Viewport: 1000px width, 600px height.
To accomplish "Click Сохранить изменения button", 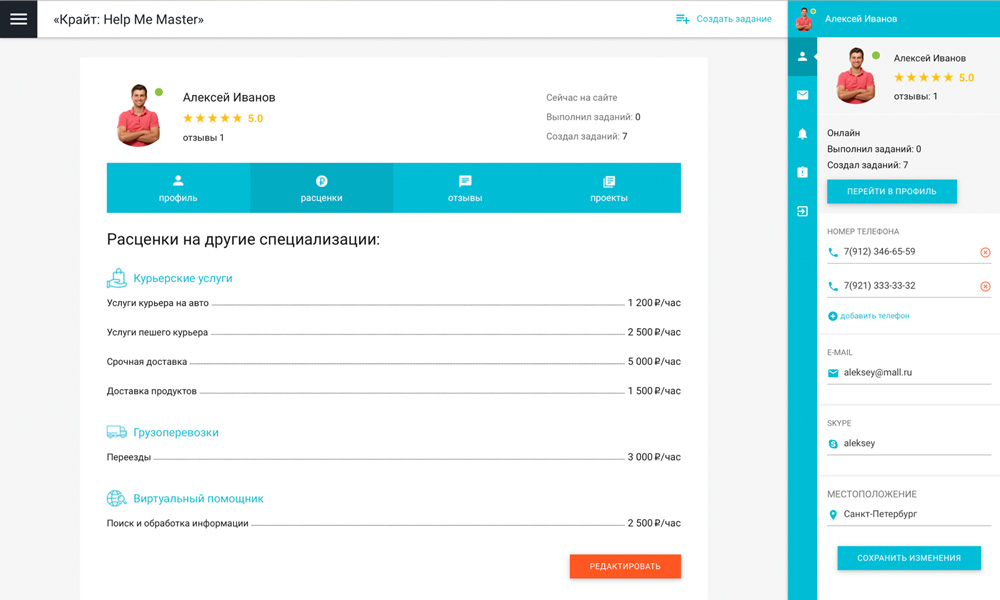I will (909, 558).
